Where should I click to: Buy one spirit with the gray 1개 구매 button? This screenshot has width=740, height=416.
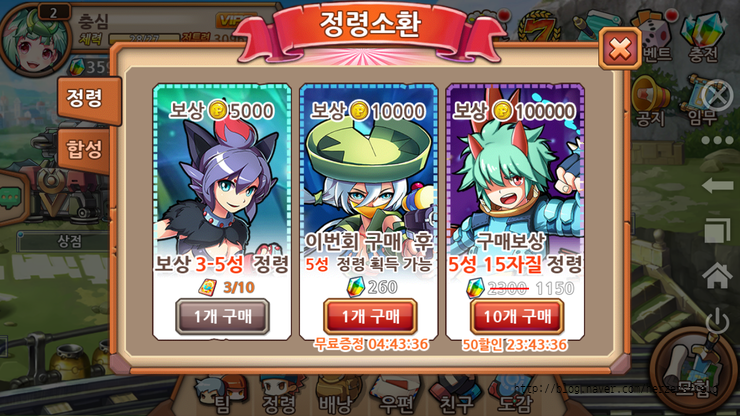222,316
